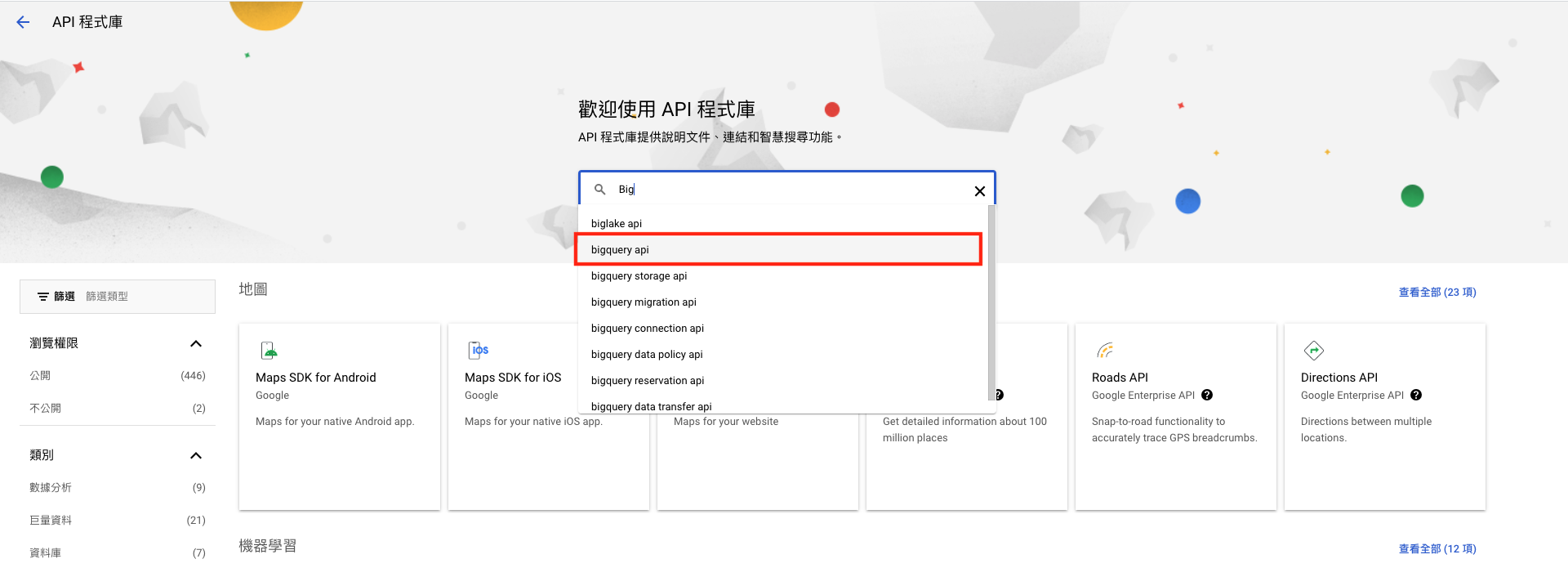Click the 地圖 section heading

point(253,289)
